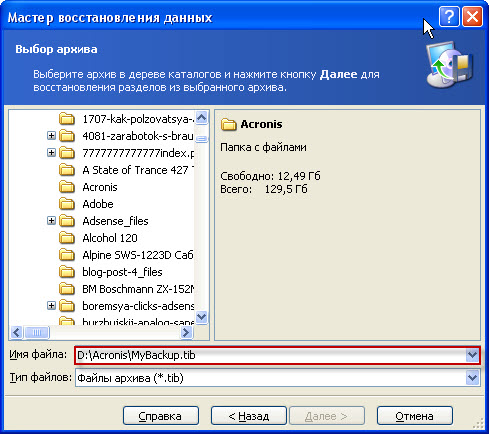Click the Справка help button
This screenshot has width=489, height=434.
[161, 416]
